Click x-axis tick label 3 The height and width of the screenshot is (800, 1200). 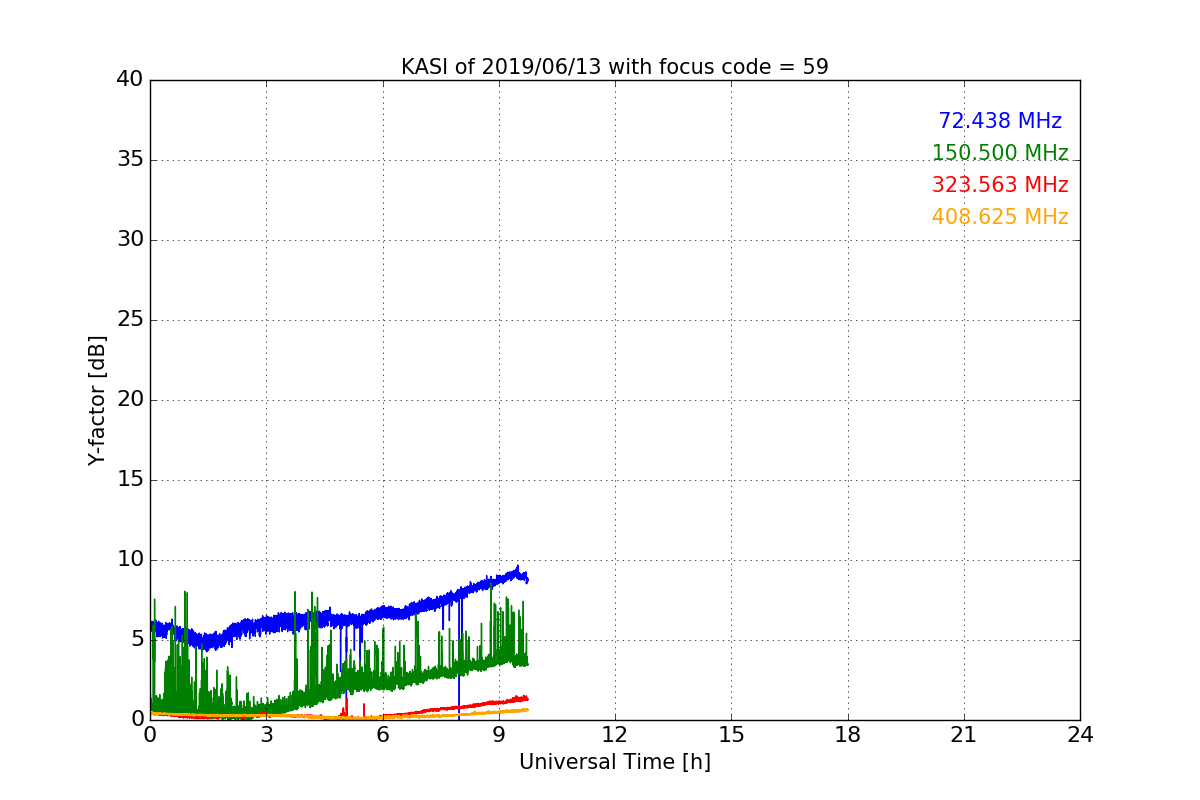coord(266,735)
